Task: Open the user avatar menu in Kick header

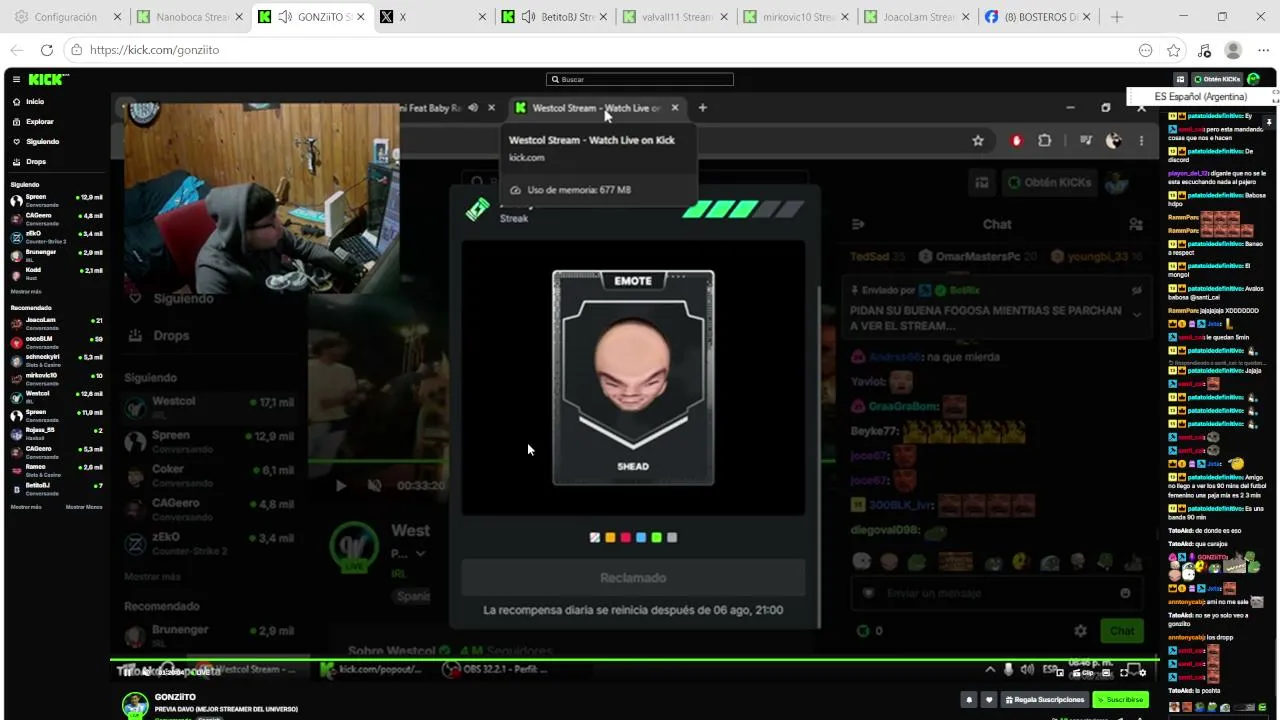Action: (x=1254, y=79)
